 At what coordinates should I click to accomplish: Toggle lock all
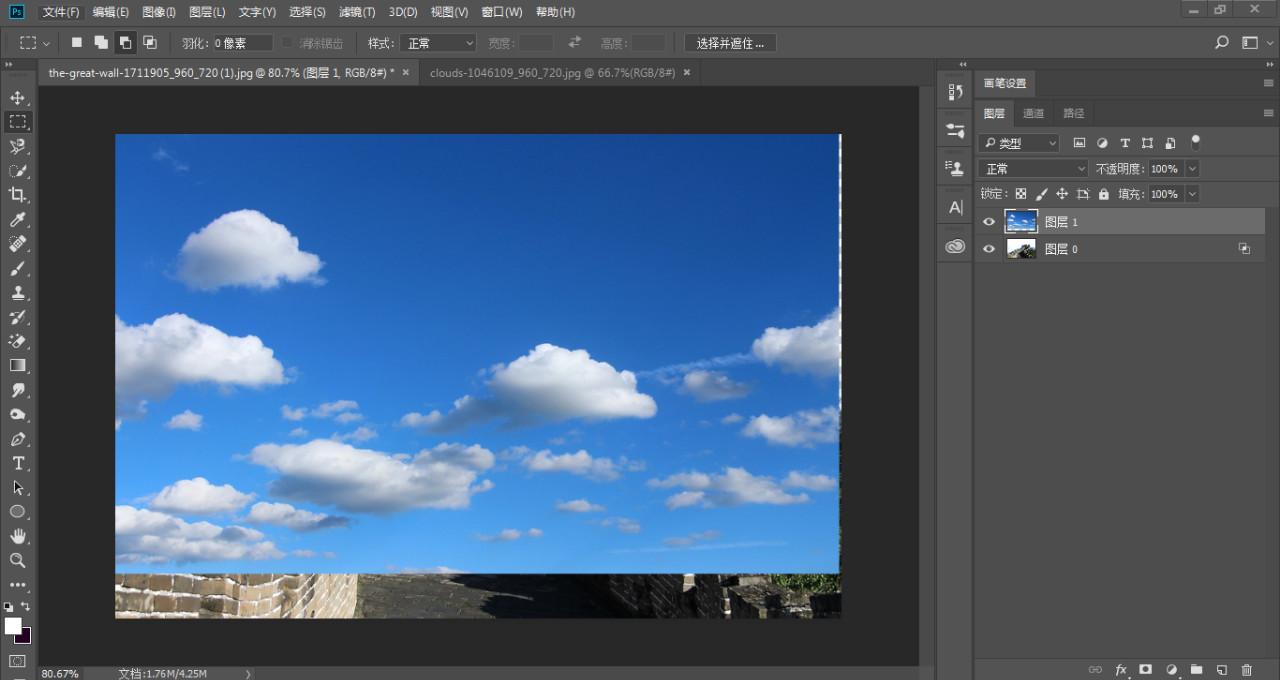[x=1104, y=194]
